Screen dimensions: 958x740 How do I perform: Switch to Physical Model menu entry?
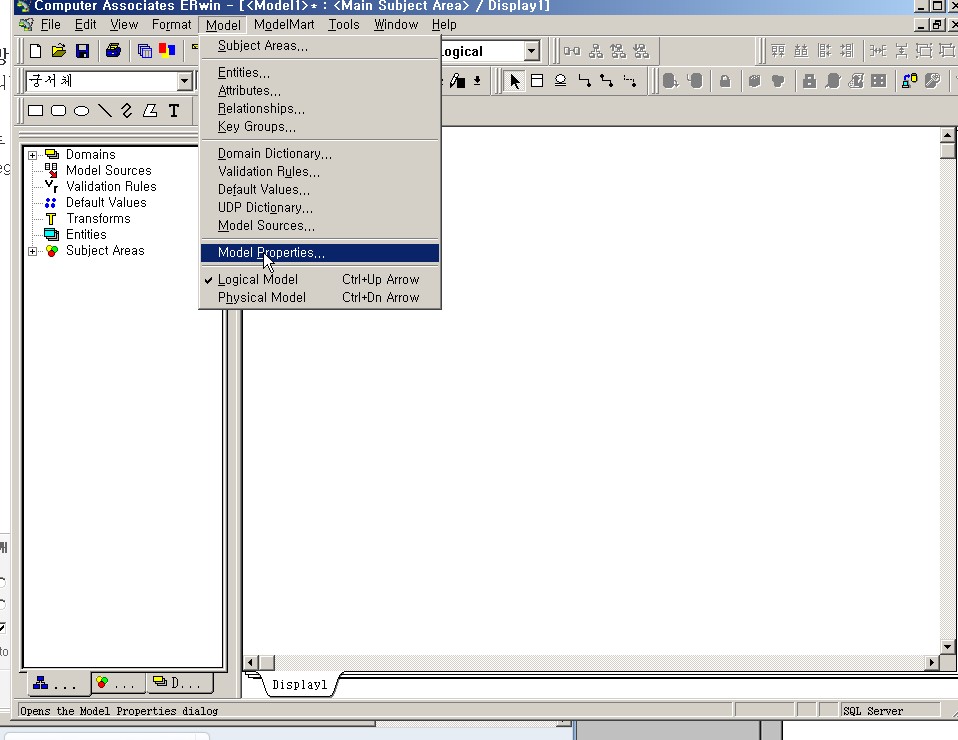[320, 298]
